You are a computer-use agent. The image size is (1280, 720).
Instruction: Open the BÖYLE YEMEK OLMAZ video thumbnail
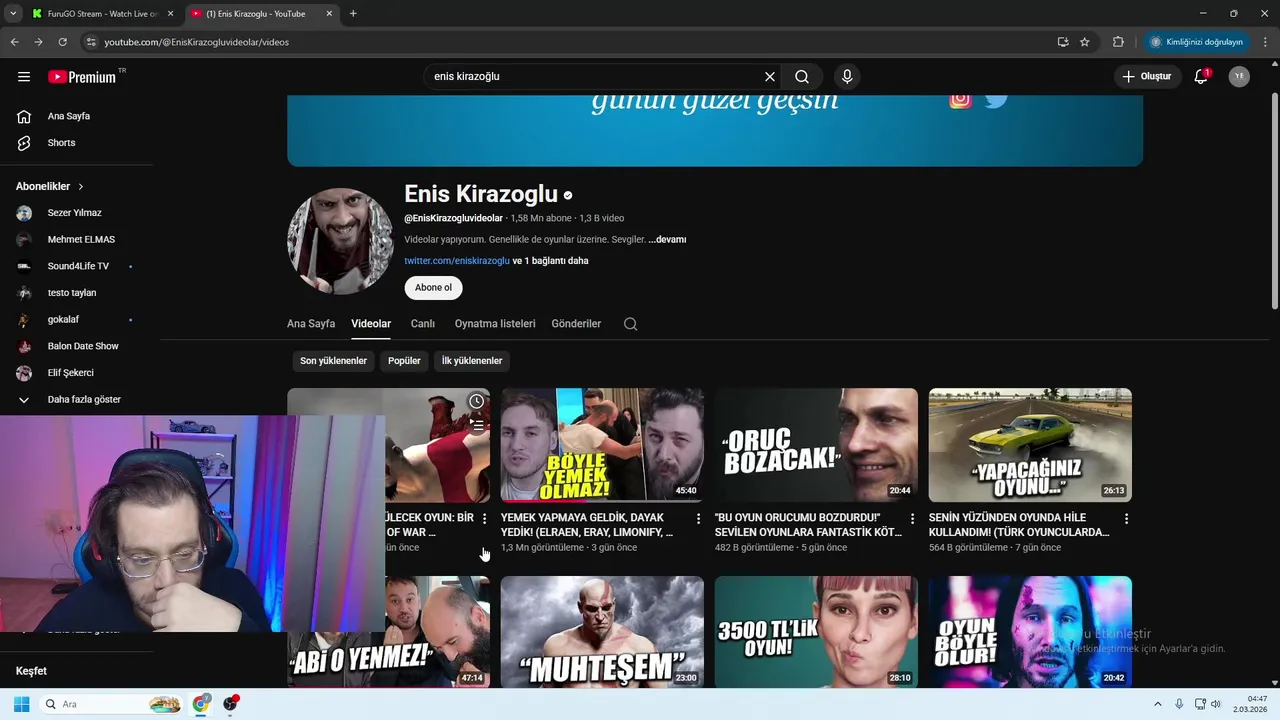(602, 445)
